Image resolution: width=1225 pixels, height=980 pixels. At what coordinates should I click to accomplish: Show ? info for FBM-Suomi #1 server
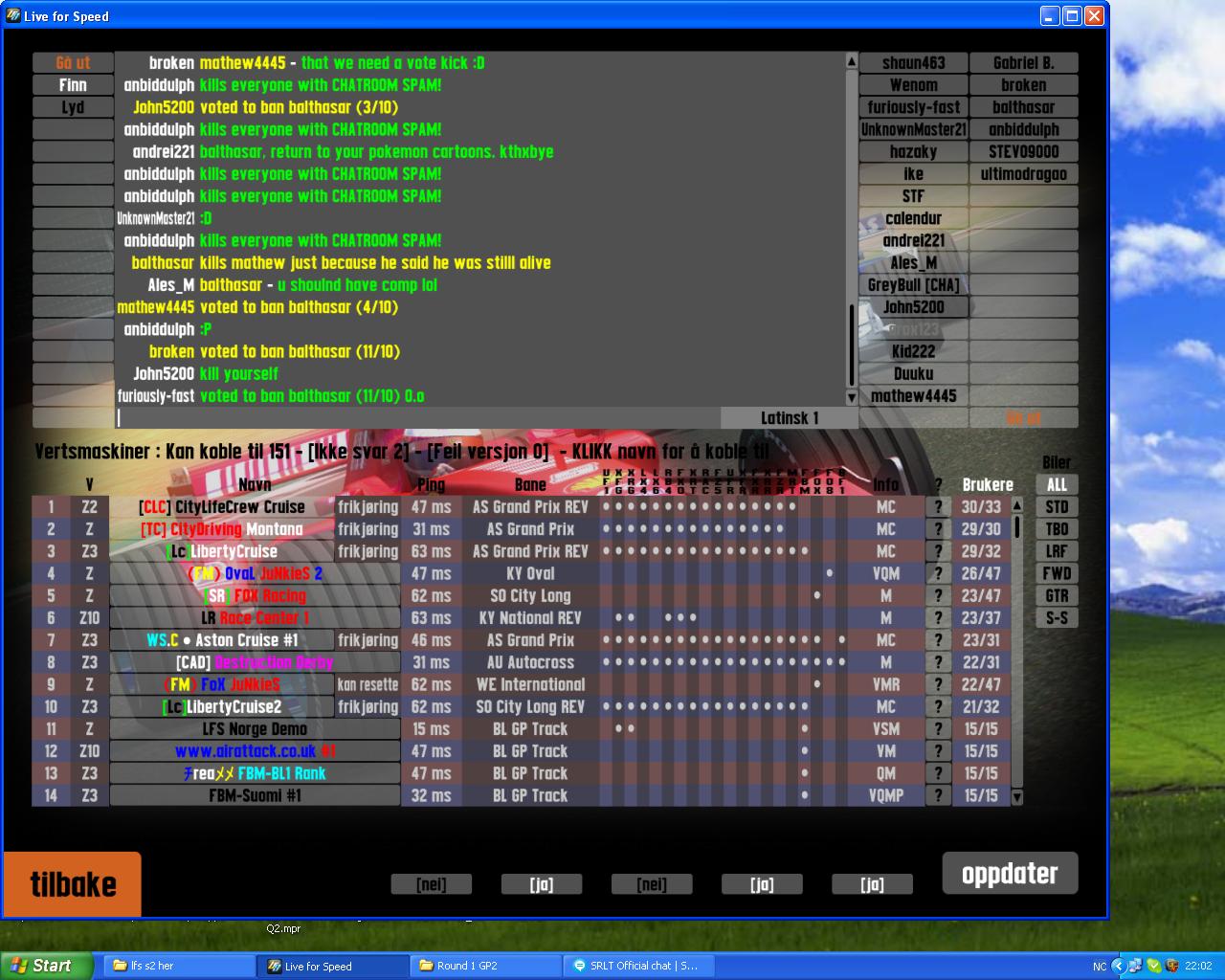pos(938,795)
